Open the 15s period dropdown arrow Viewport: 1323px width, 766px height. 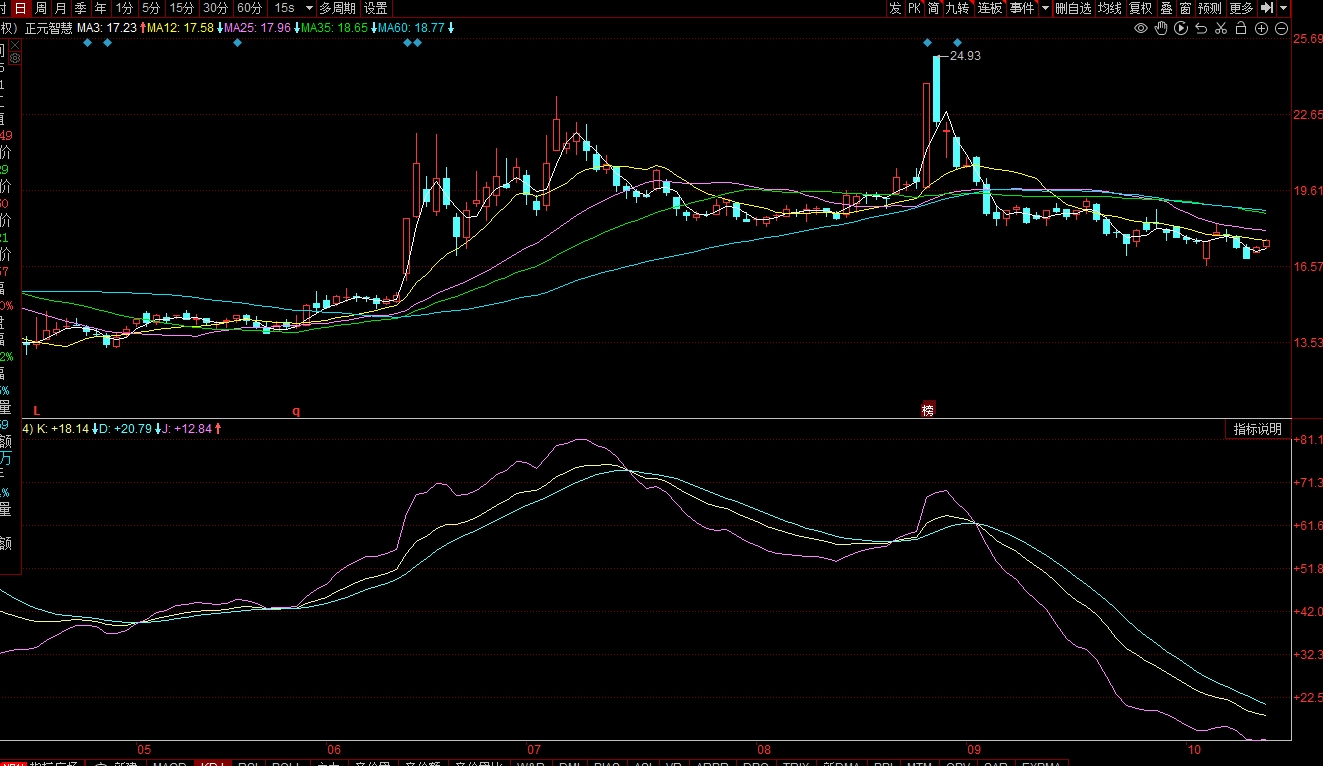point(309,8)
